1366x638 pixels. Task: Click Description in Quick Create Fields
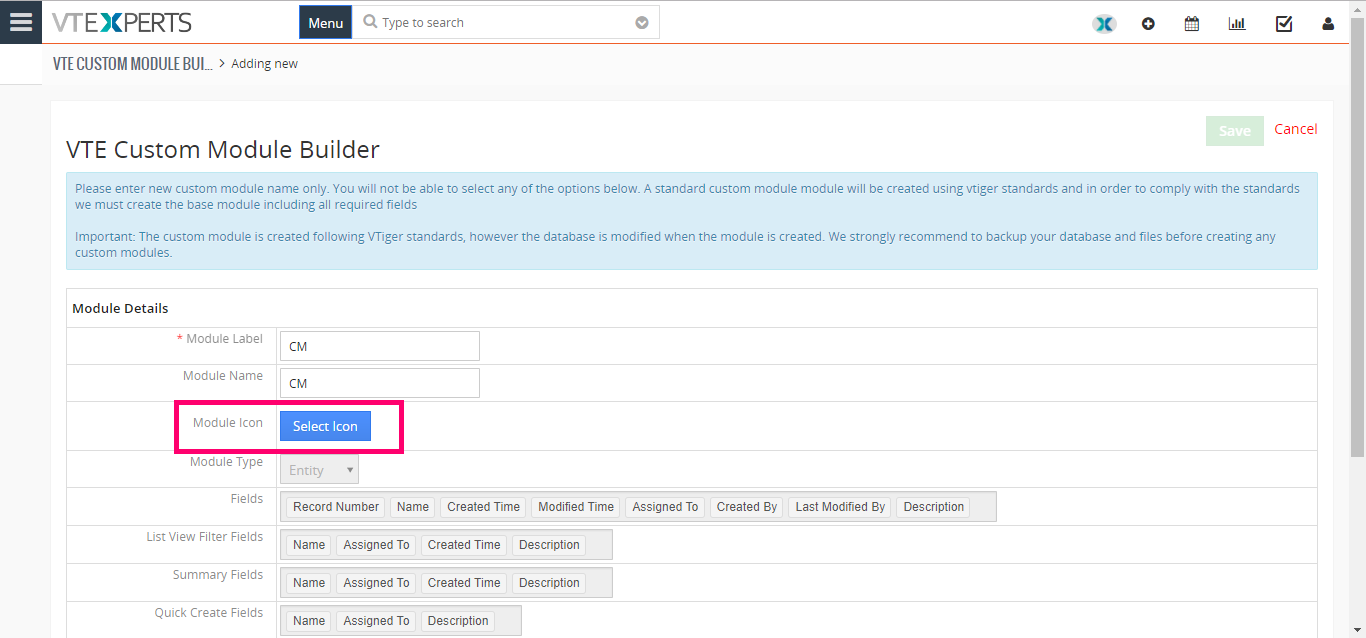point(458,621)
